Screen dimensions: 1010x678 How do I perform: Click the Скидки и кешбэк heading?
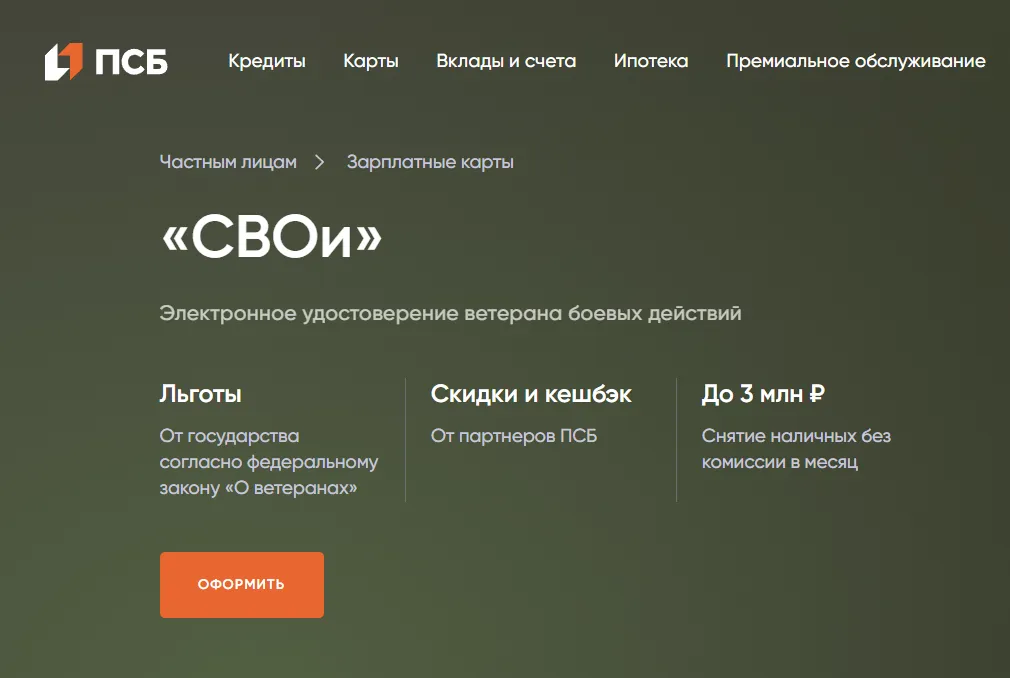click(531, 393)
